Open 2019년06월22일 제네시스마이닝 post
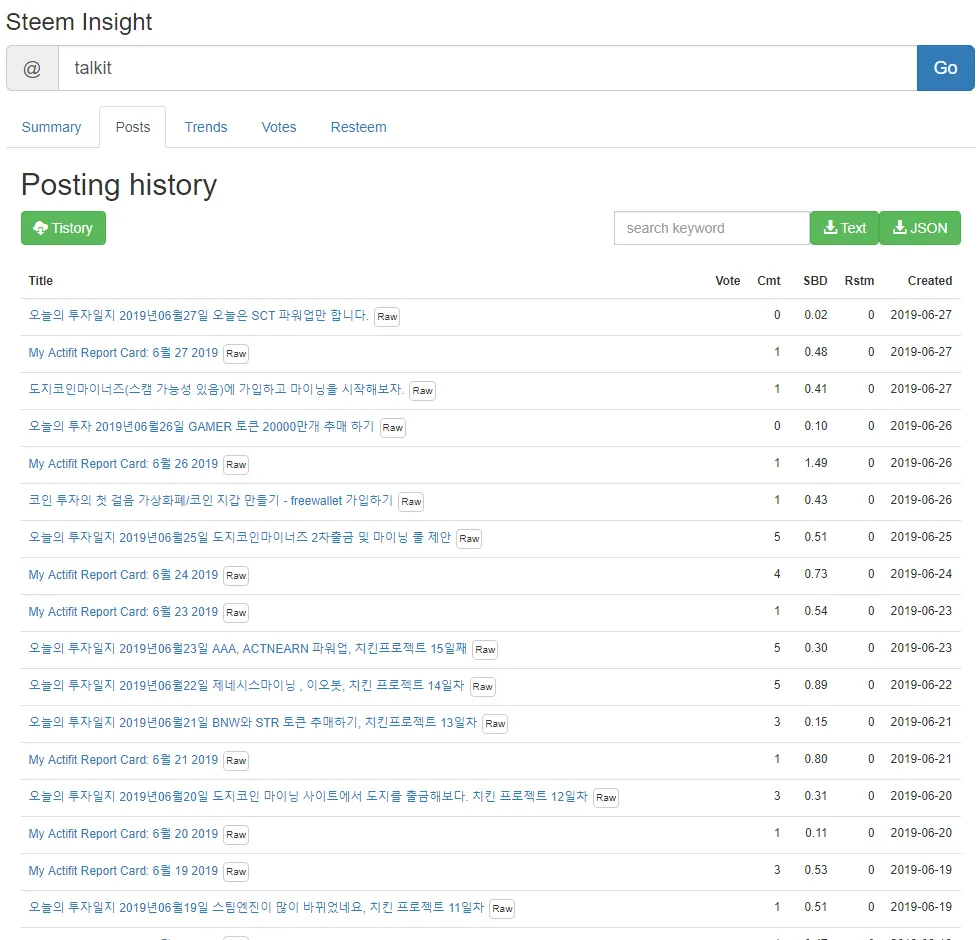This screenshot has height=940, width=979. [247, 685]
